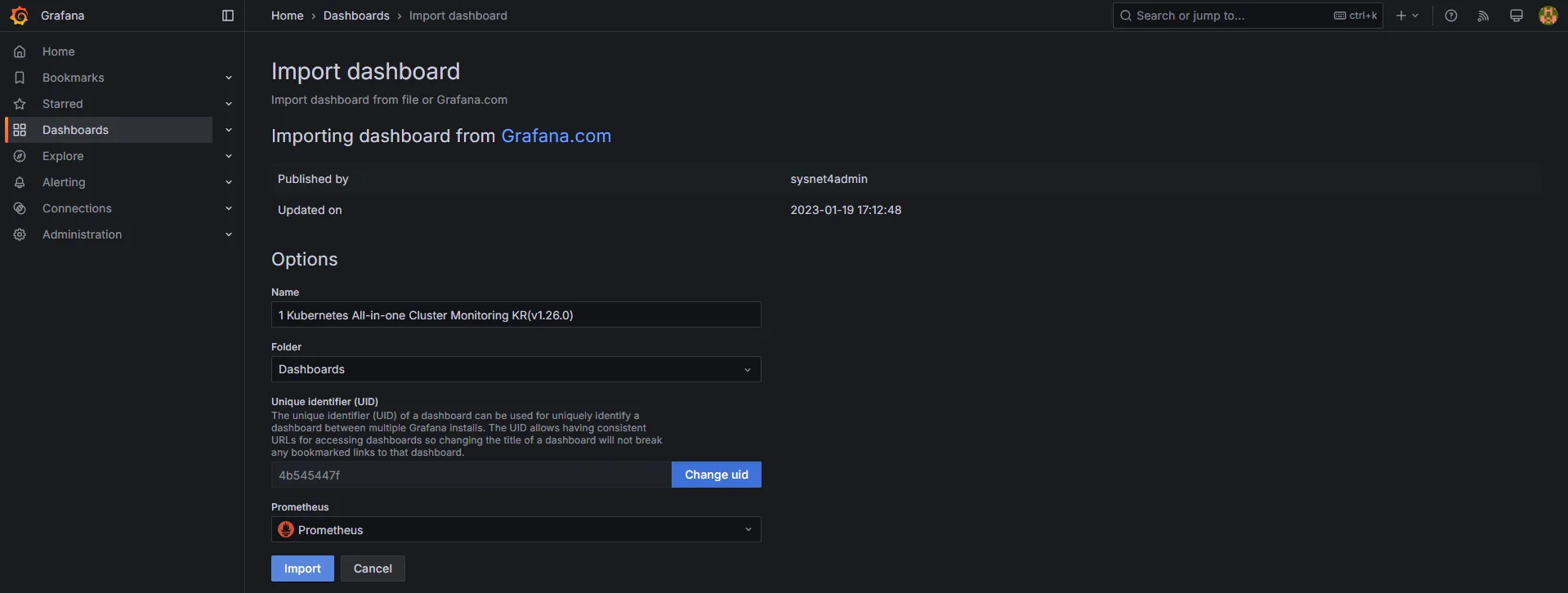Image resolution: width=1568 pixels, height=593 pixels.
Task: Click the Updated on label
Action: [310, 210]
